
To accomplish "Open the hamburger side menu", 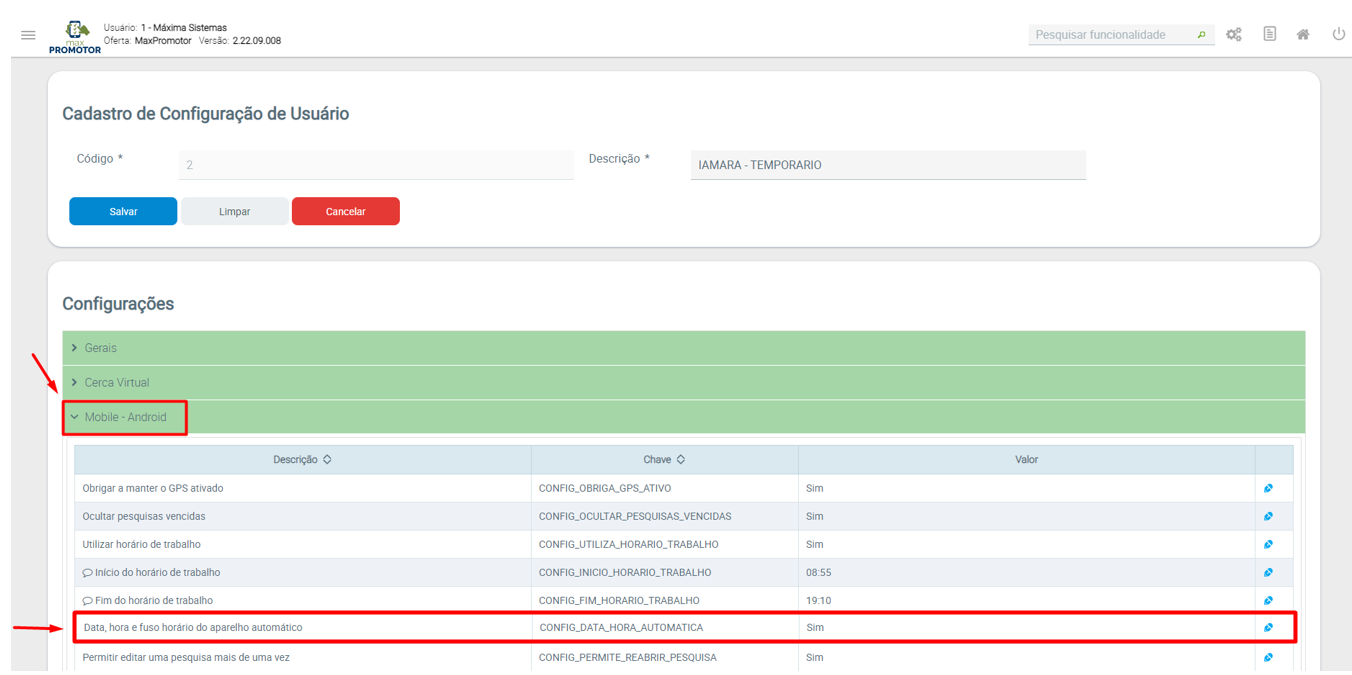I will 28,35.
